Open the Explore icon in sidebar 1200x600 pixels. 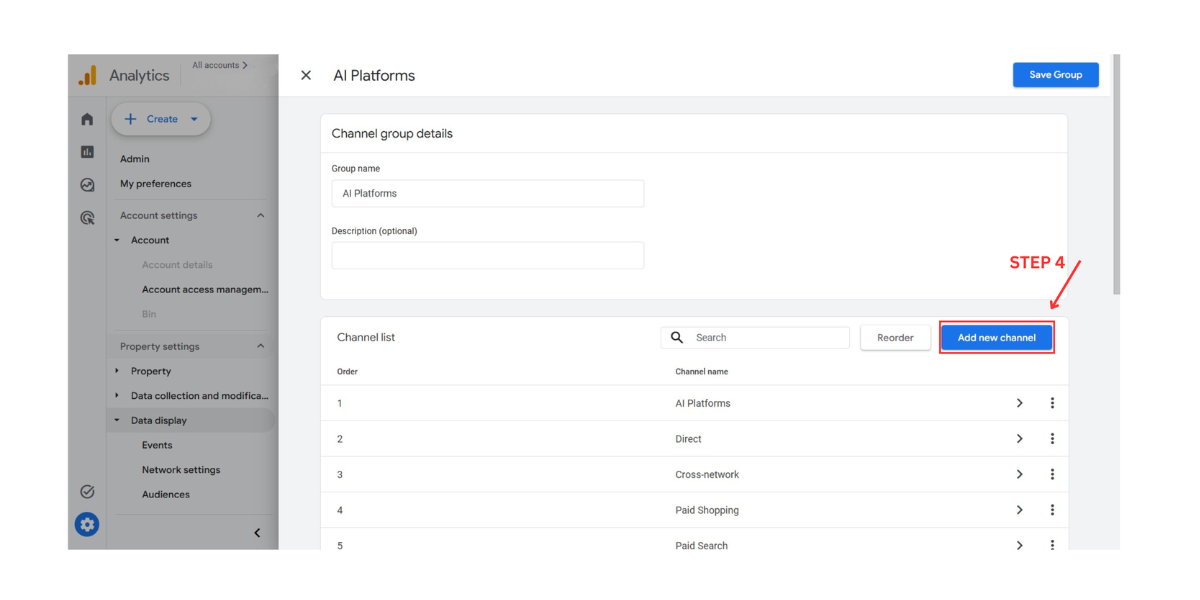pyautogui.click(x=87, y=185)
